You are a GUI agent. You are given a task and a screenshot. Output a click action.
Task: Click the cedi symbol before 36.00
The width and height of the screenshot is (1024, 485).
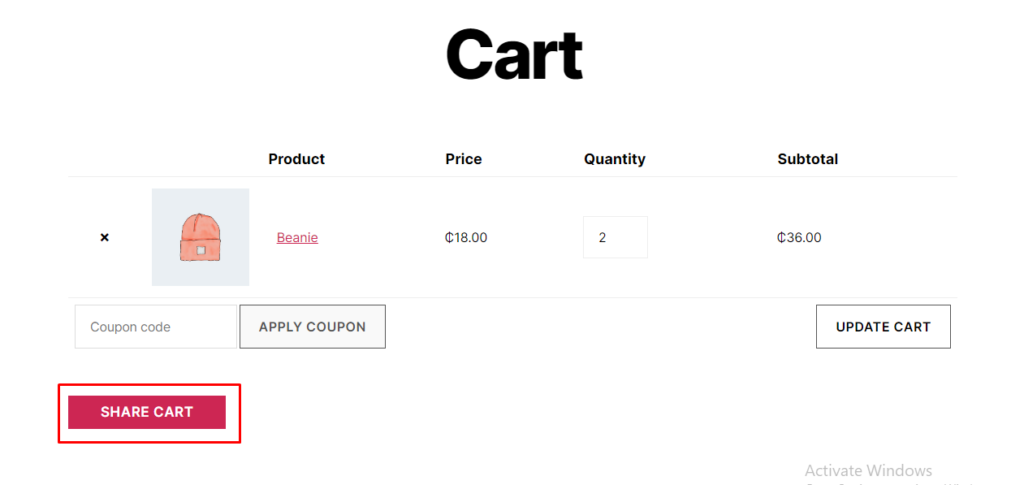click(x=781, y=238)
